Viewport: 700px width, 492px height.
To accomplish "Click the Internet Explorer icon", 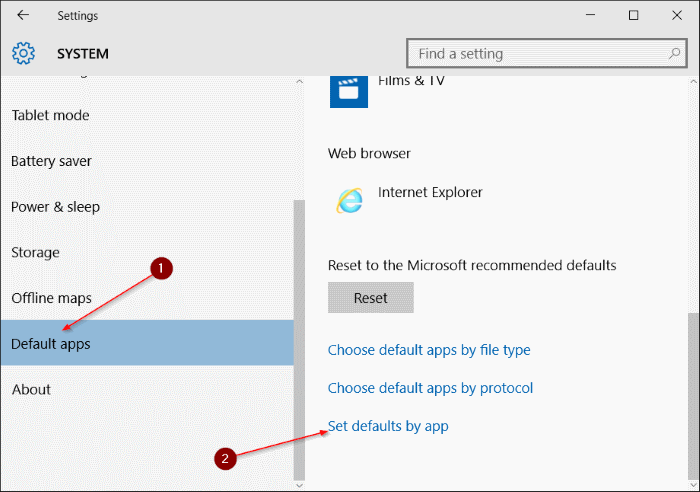I will tap(350, 201).
